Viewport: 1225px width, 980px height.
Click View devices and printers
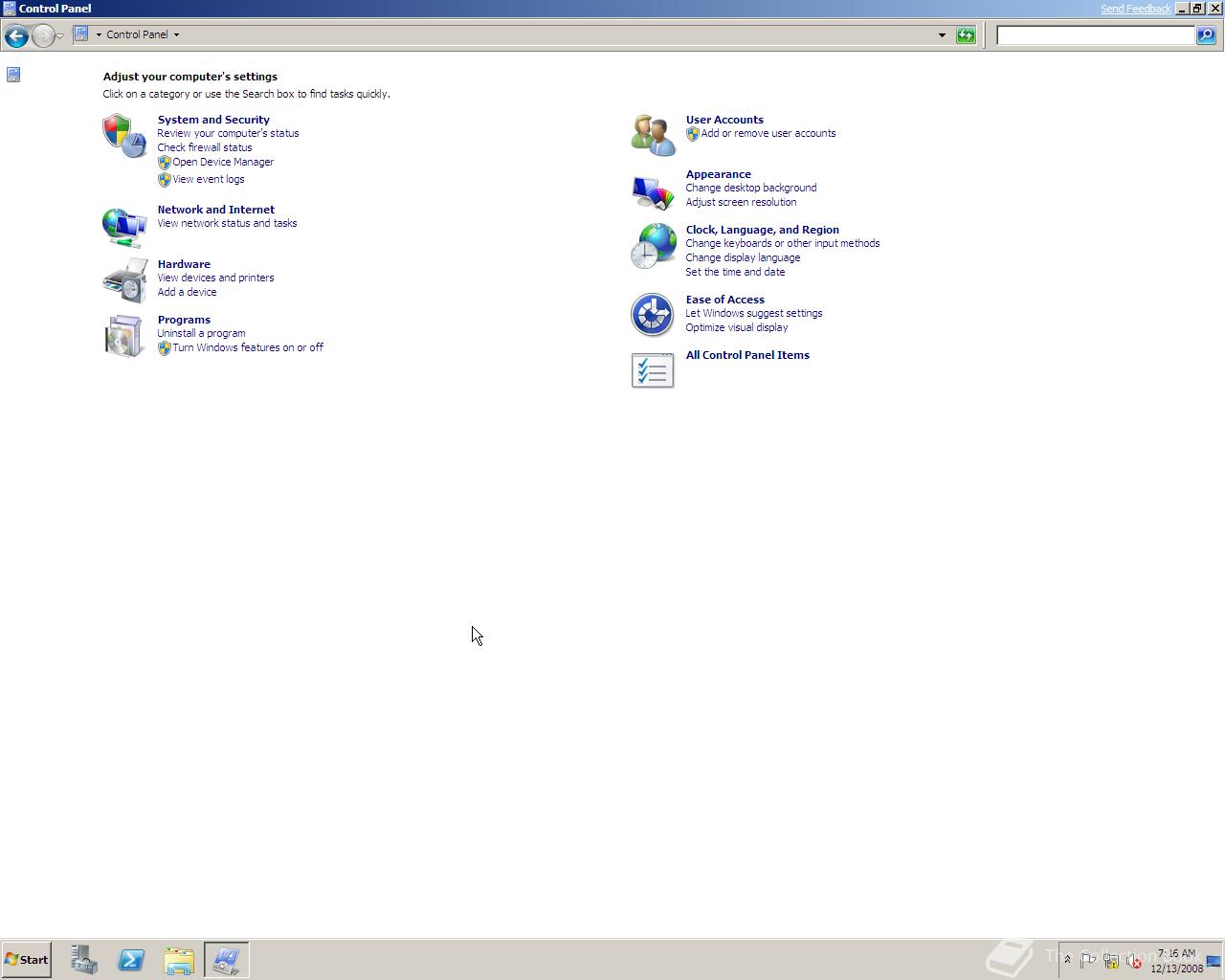click(215, 278)
